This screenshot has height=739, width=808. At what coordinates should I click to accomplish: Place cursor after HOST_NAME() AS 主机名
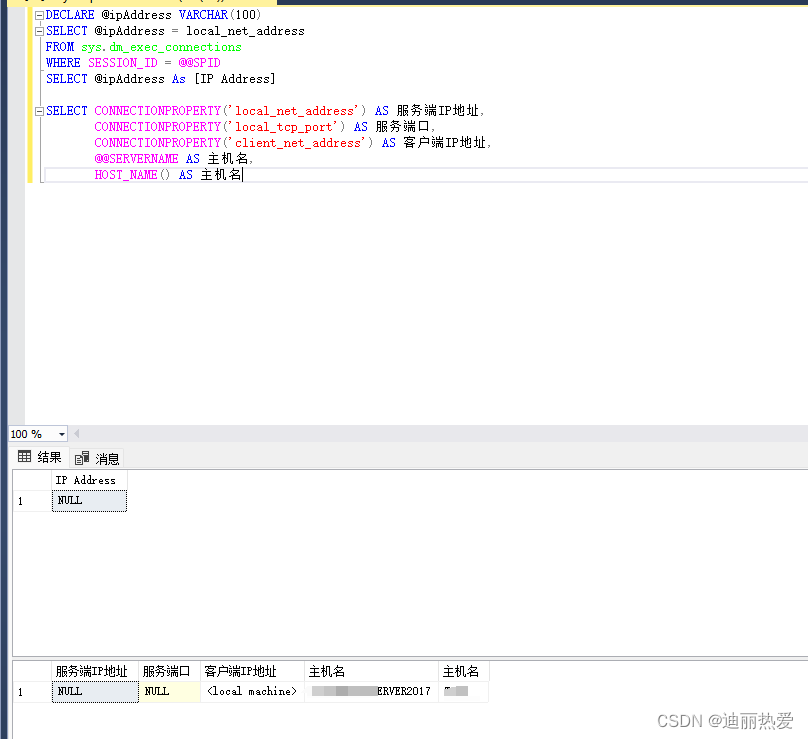click(x=242, y=175)
